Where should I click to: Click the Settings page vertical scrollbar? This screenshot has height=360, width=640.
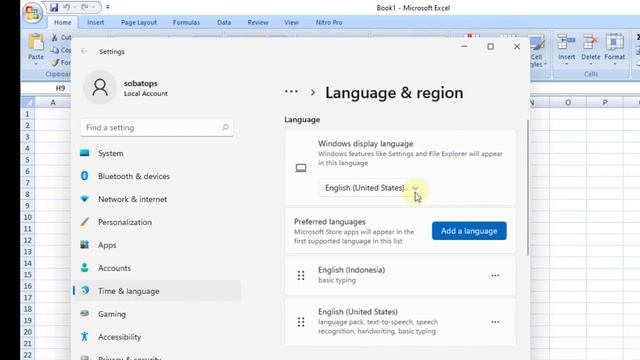tap(528, 188)
